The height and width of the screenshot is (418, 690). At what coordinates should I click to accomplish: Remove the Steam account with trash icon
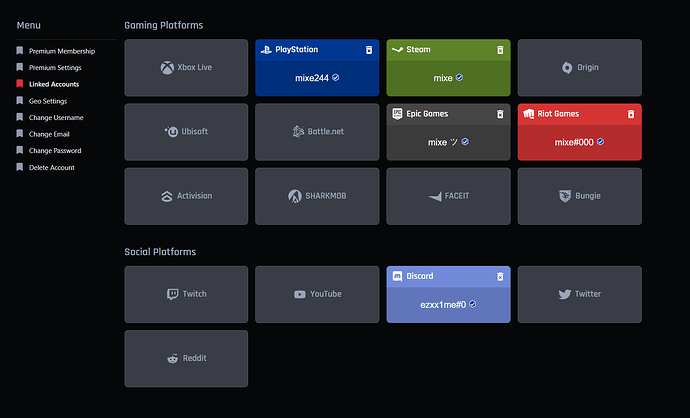500,50
